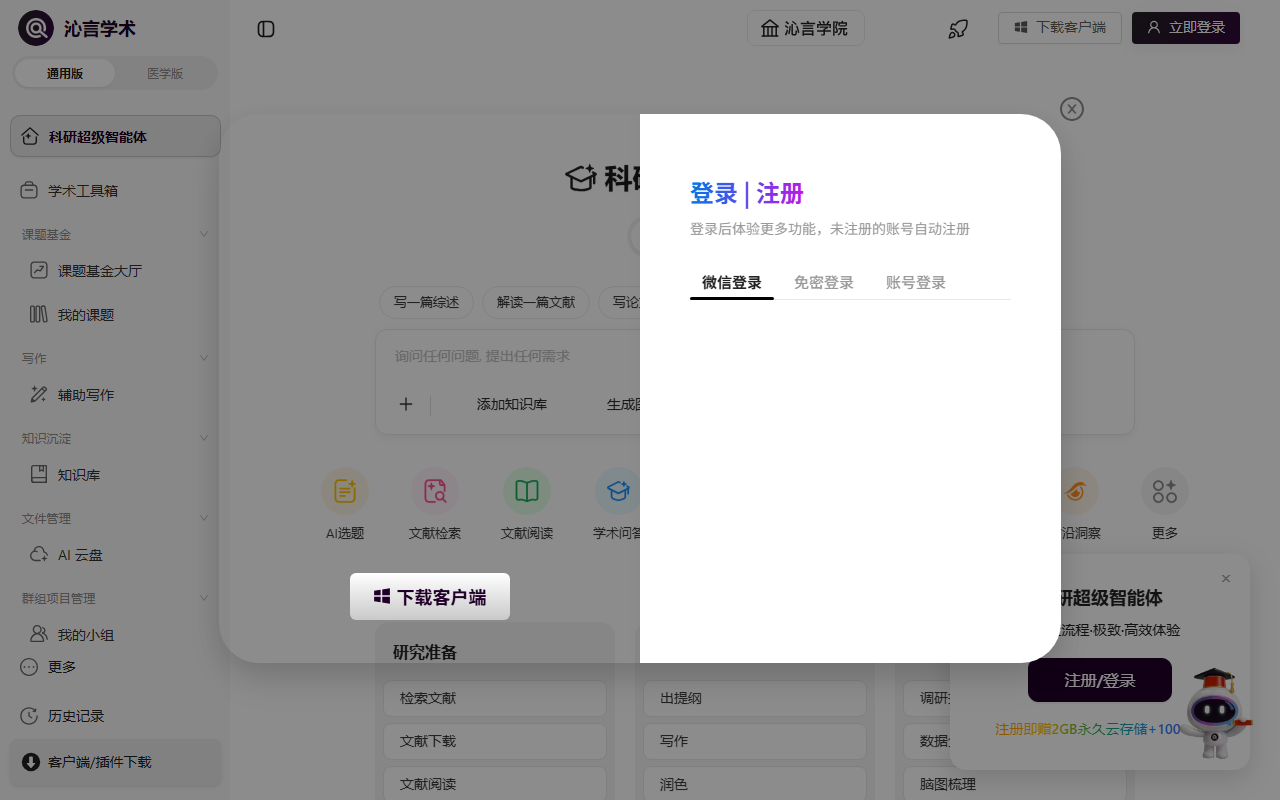Click 下载客户端 in the top bar
The image size is (1280, 800).
pos(1060,28)
